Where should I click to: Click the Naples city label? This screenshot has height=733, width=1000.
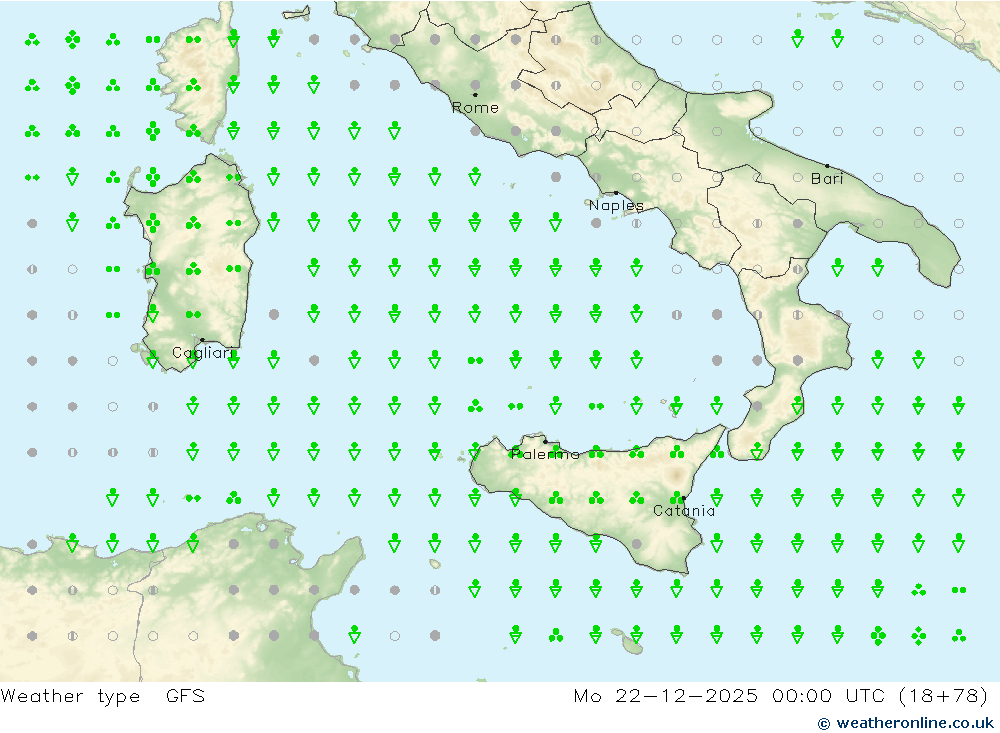[616, 205]
